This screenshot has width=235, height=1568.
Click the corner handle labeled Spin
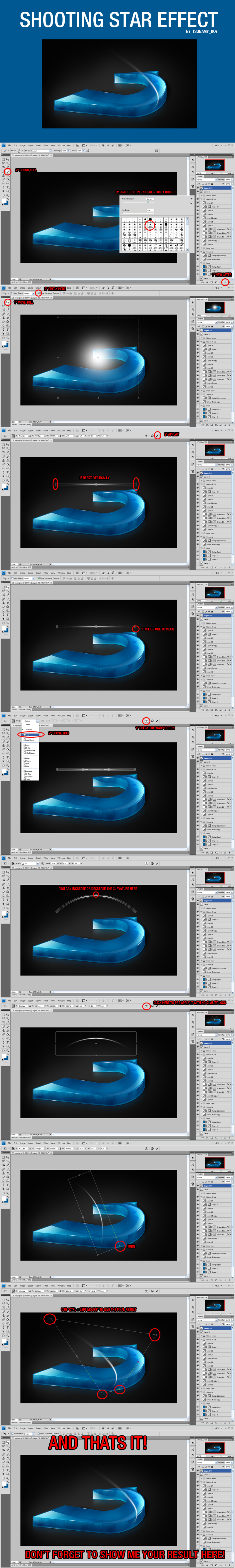pyautogui.click(x=120, y=1246)
